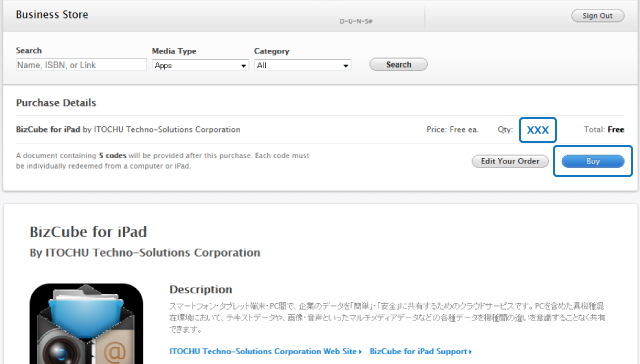Image resolution: width=640 pixels, height=364 pixels.
Task: Click 'By ITOCHU Techno-Solutions Corporation' subtitle
Action: click(145, 253)
